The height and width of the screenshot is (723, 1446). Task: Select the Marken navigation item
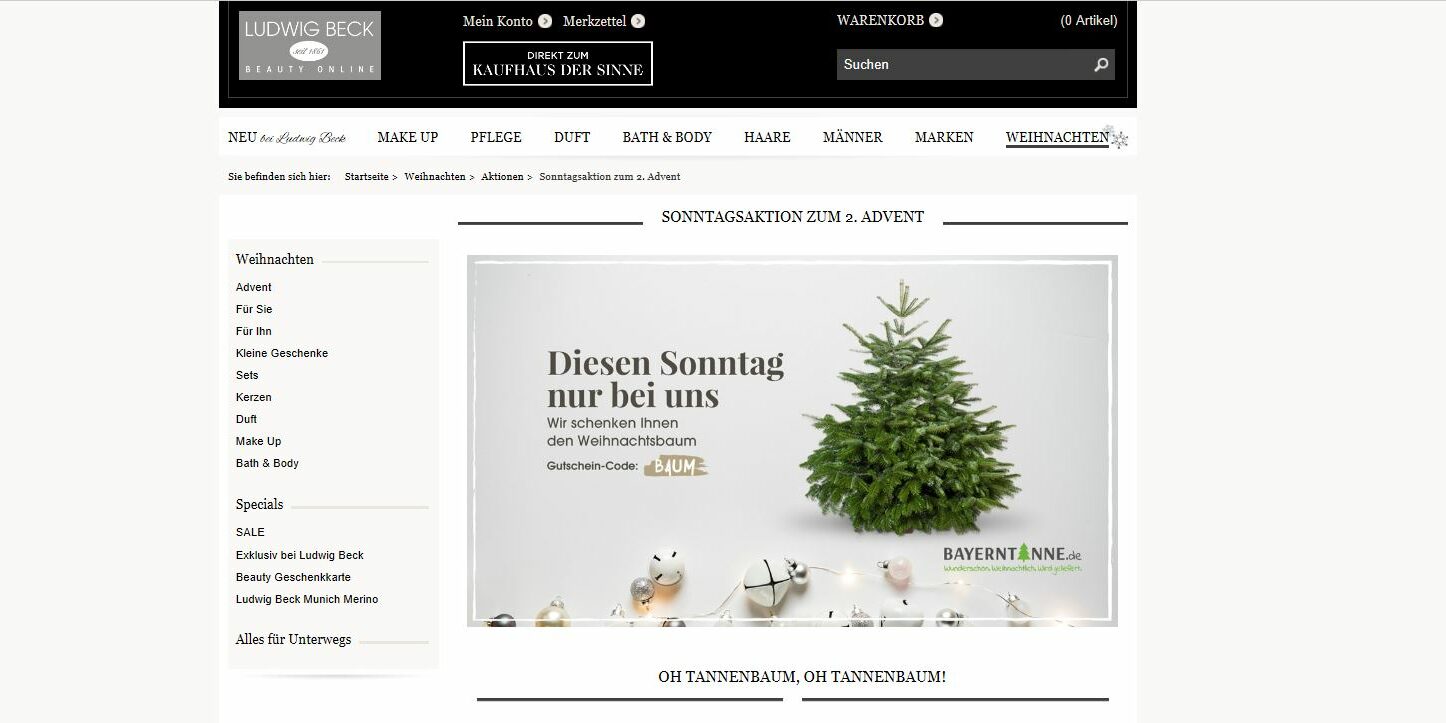pyautogui.click(x=944, y=137)
